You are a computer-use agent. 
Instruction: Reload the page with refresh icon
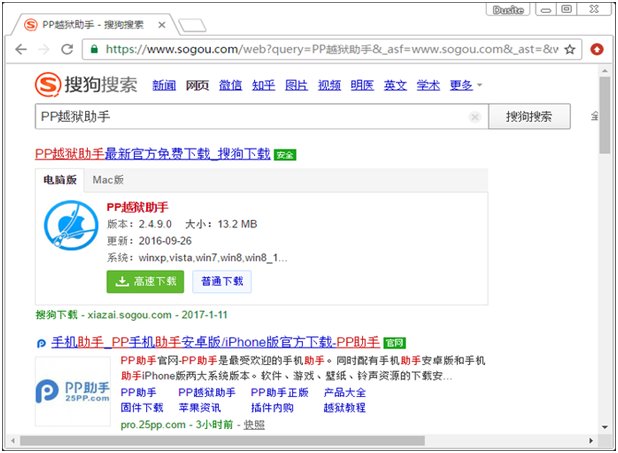pyautogui.click(x=67, y=49)
